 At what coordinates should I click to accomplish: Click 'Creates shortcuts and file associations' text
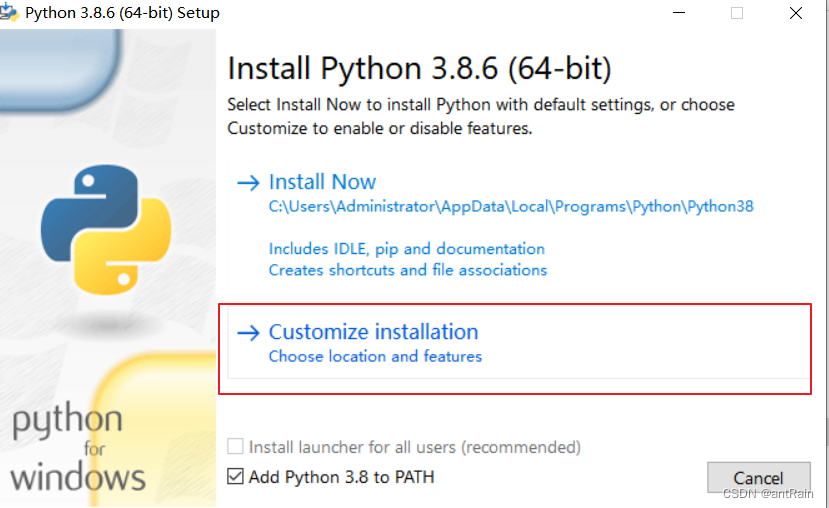408,270
